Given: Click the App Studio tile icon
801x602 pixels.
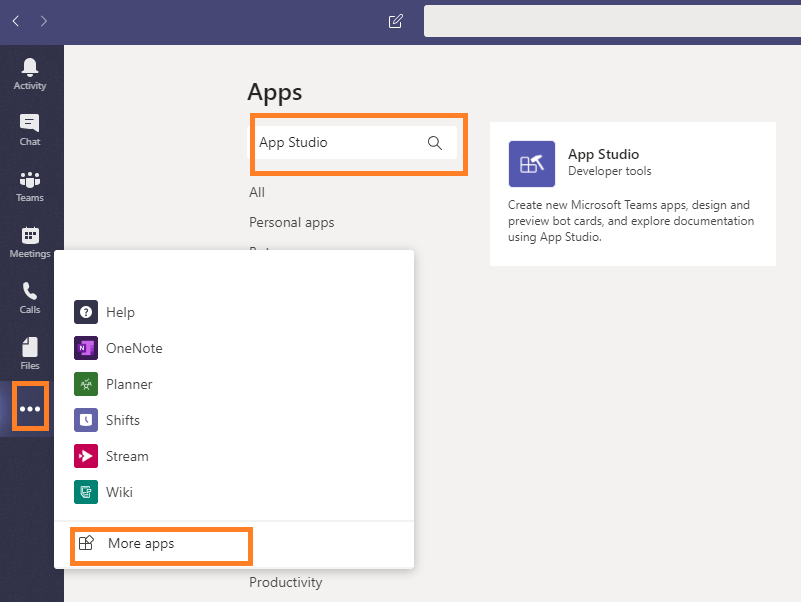Looking at the screenshot, I should (x=532, y=164).
